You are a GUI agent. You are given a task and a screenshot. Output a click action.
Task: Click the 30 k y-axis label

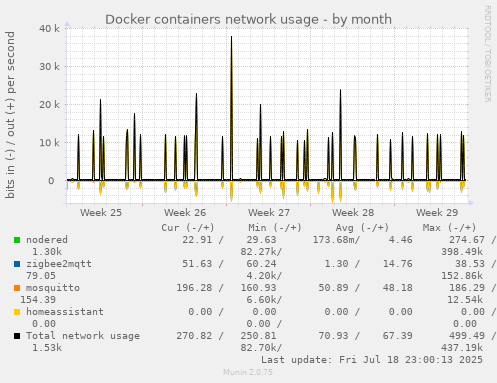(49, 67)
